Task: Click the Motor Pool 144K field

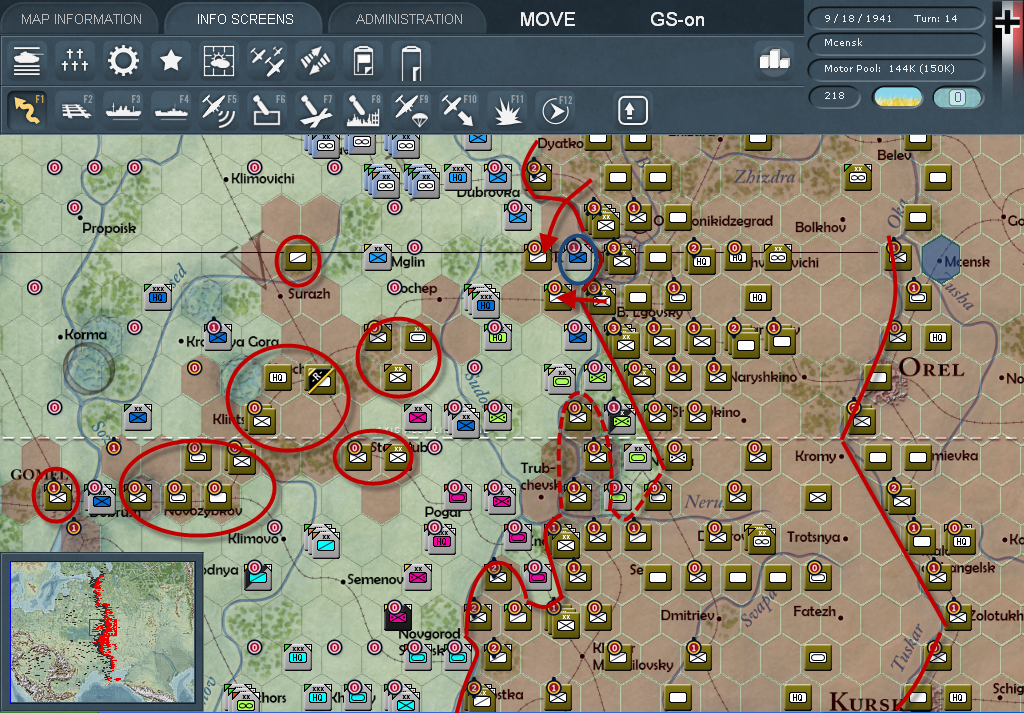Action: click(x=896, y=69)
